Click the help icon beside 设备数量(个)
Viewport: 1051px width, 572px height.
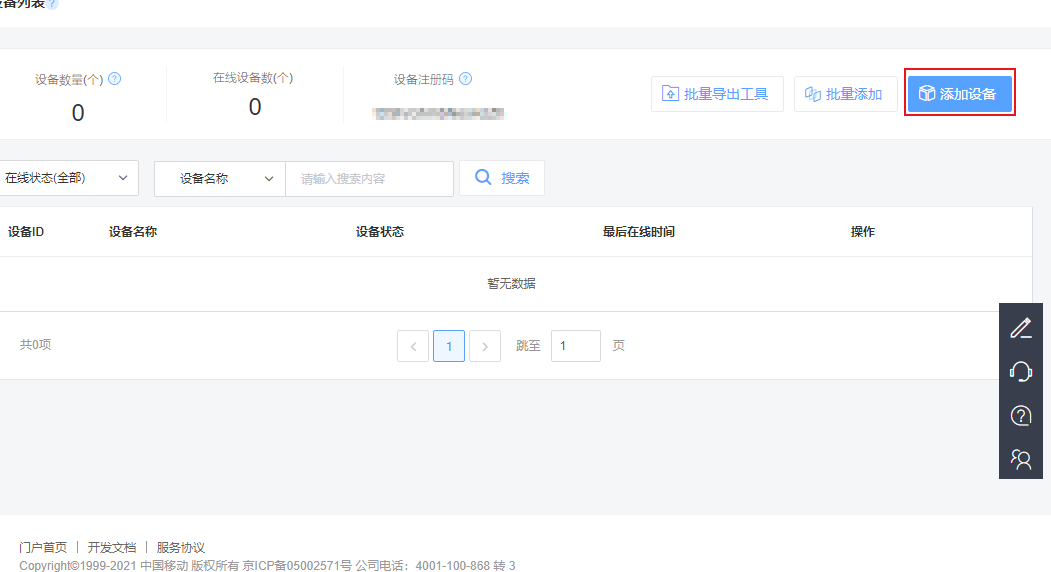pyautogui.click(x=115, y=79)
